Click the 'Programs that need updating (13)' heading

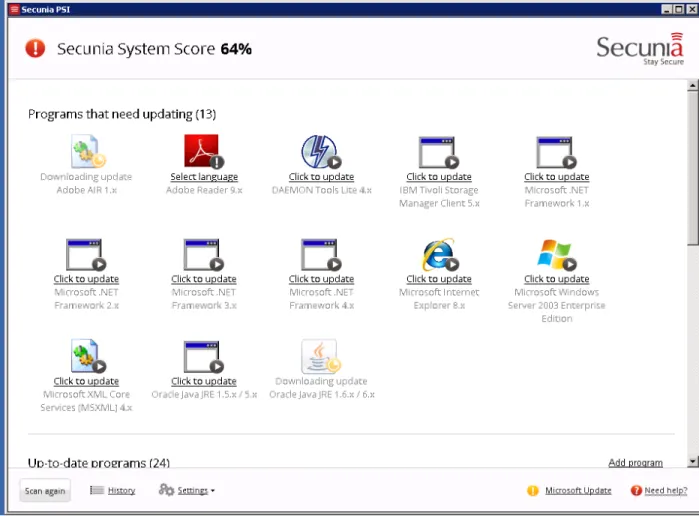pos(122,114)
